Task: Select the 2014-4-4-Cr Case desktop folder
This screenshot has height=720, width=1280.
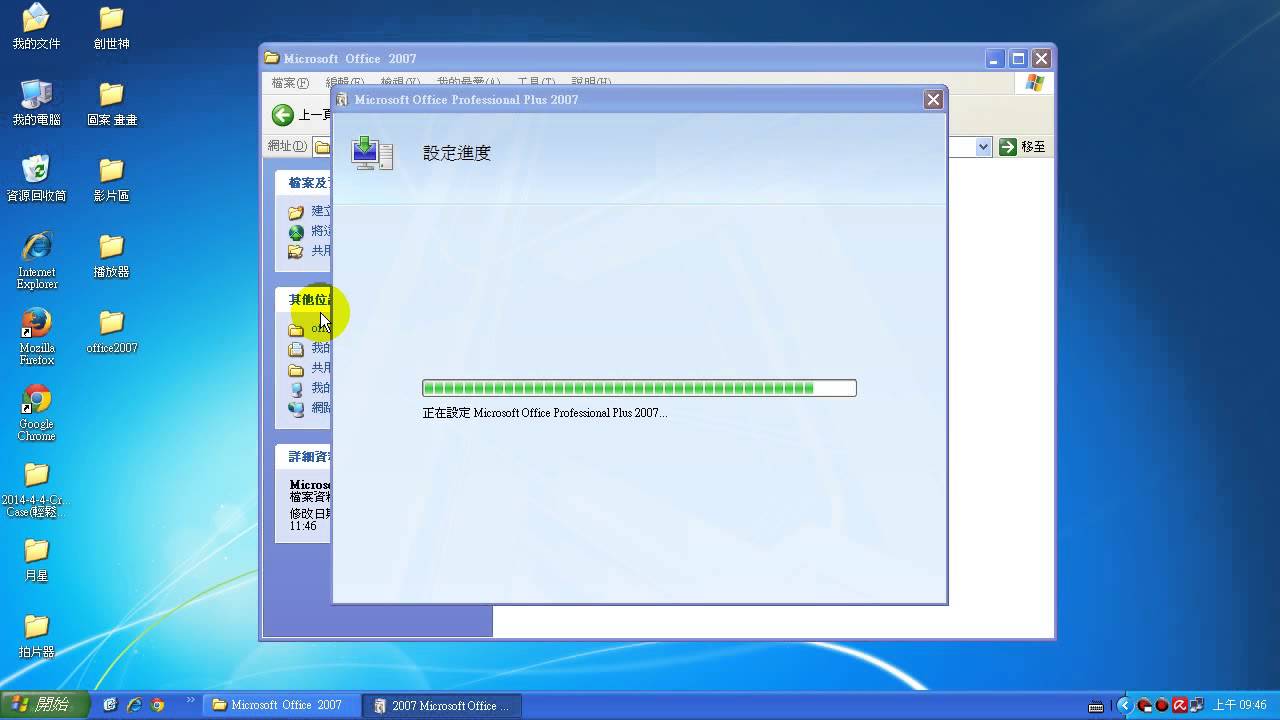Action: click(x=36, y=489)
